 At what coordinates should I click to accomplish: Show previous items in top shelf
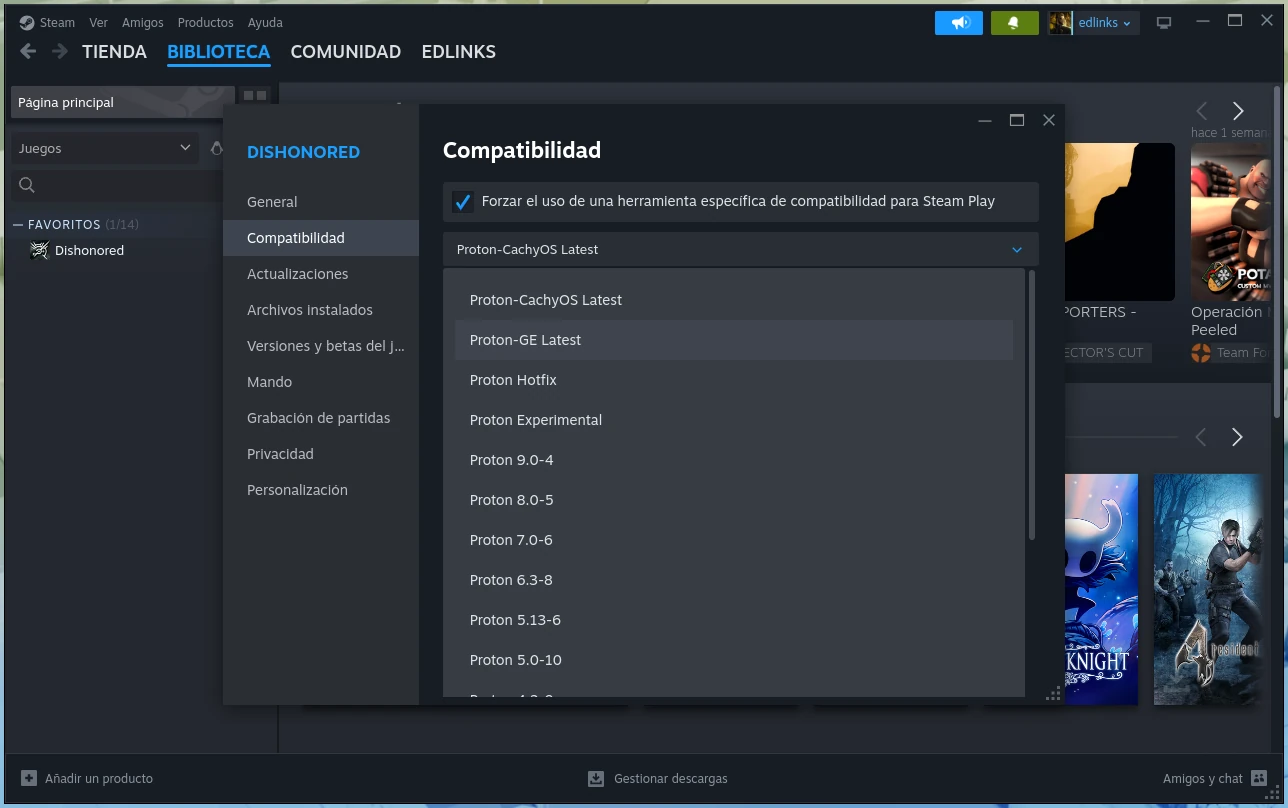point(1202,110)
